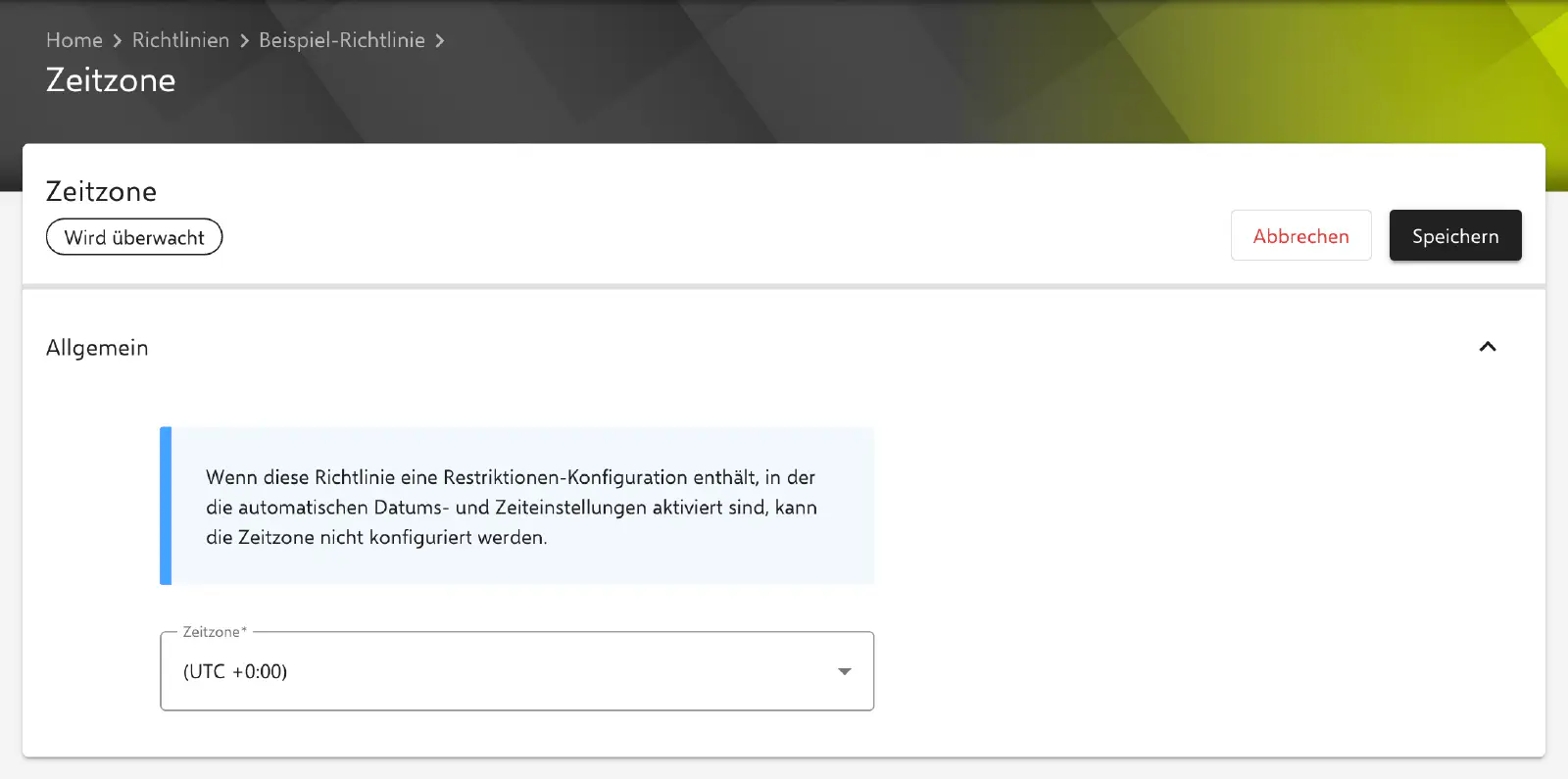This screenshot has height=779, width=1568.
Task: Click the 'Wird überwacht' status chip
Action: tap(134, 237)
